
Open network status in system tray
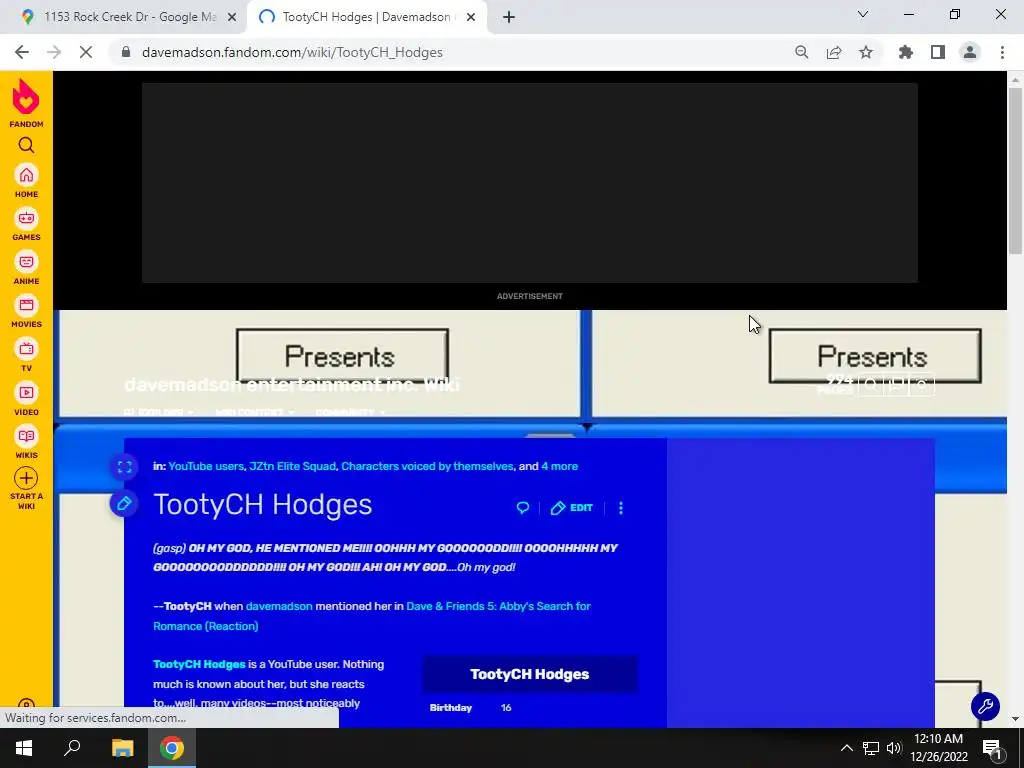[x=871, y=748]
